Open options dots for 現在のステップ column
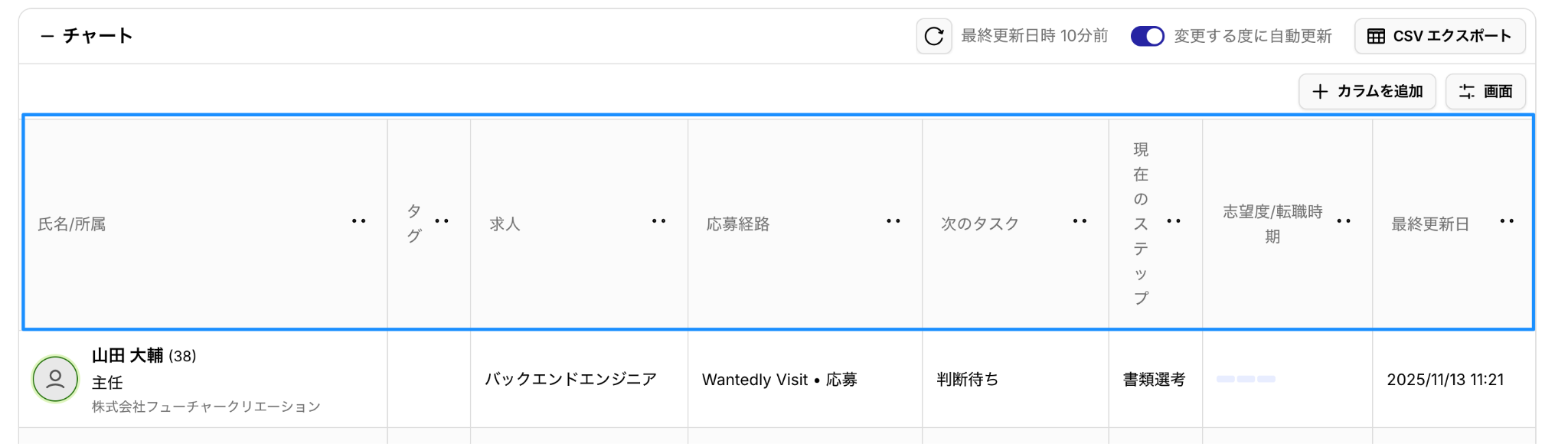Viewport: 1568px width, 444px height. (1174, 221)
